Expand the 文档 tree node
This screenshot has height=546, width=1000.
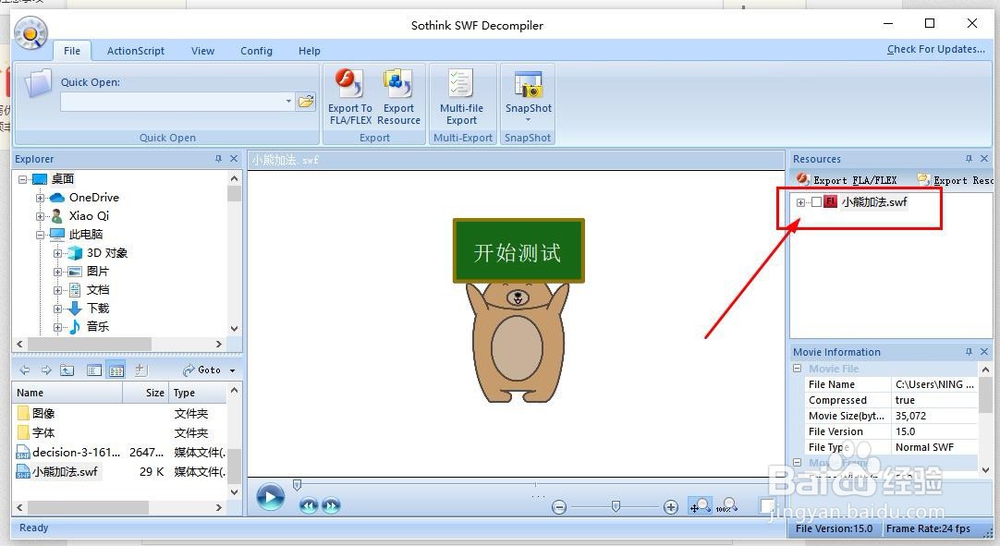57,290
